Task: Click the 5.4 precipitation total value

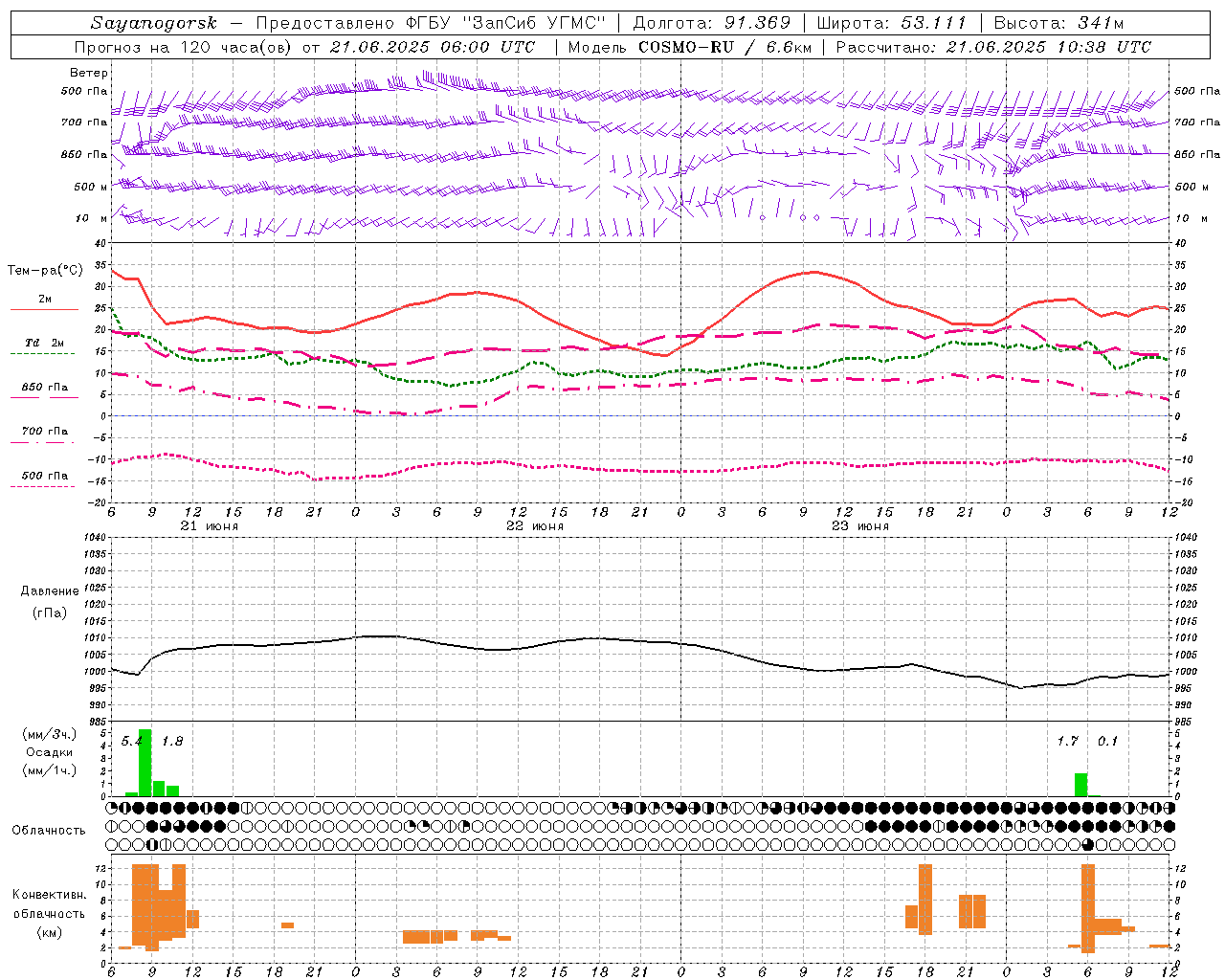Action: 131,741
